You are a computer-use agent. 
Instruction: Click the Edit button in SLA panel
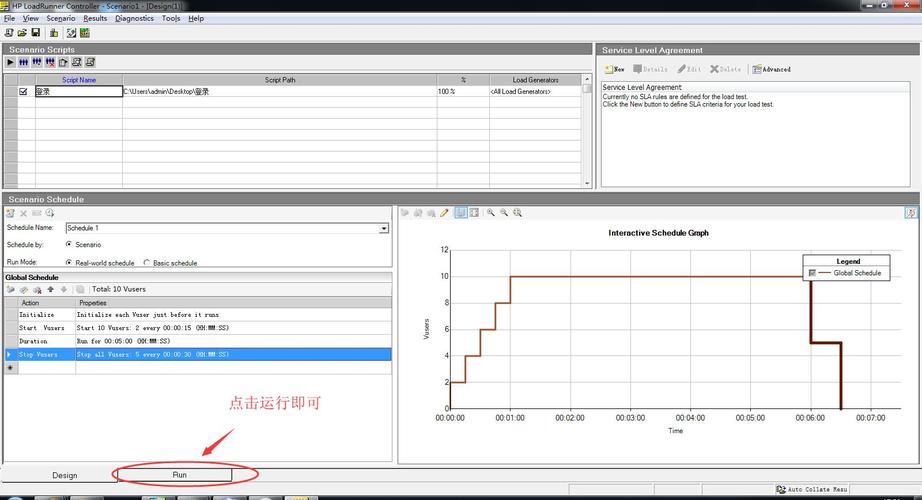tap(689, 69)
